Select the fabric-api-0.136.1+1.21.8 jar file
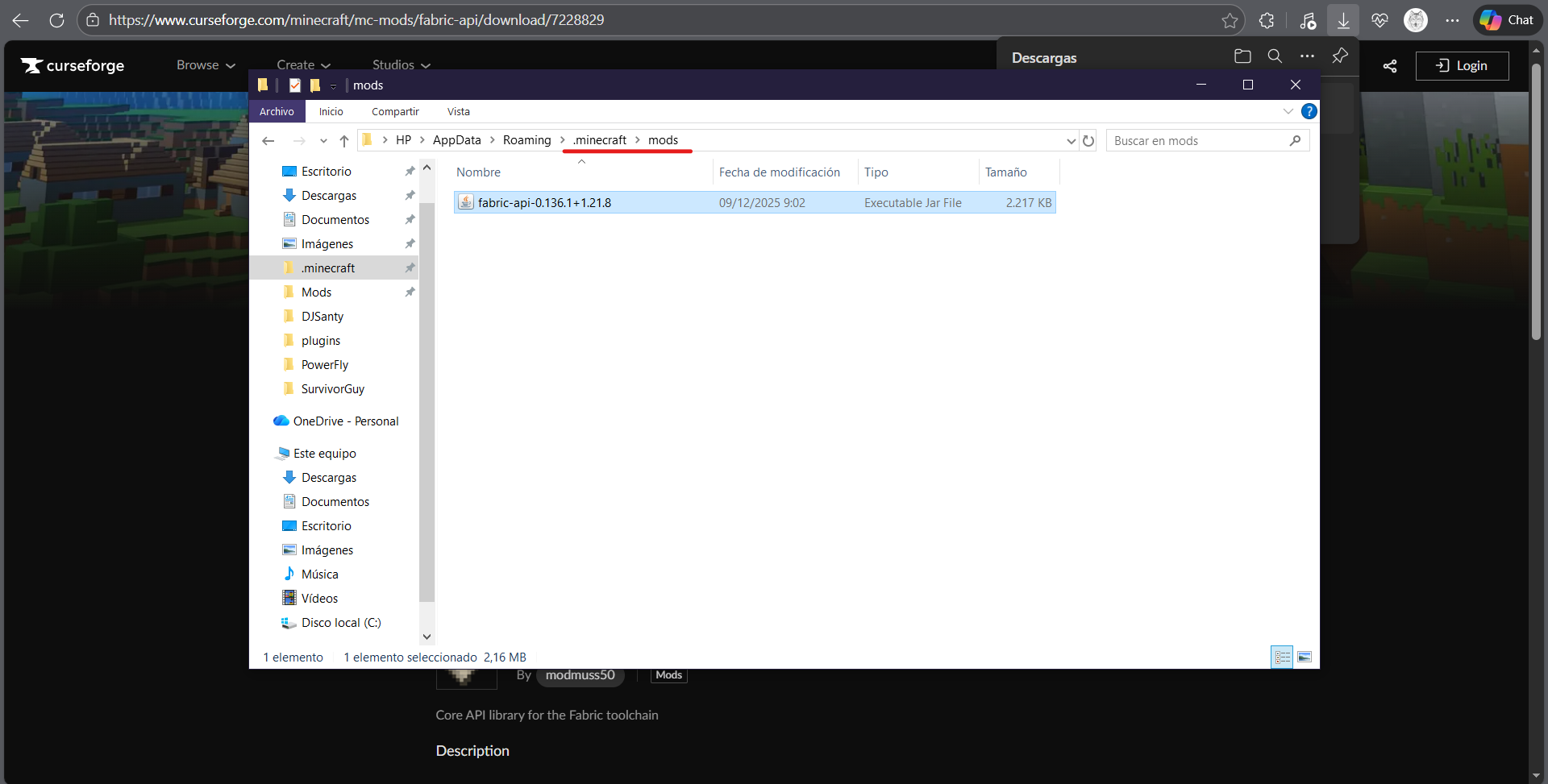 544,203
